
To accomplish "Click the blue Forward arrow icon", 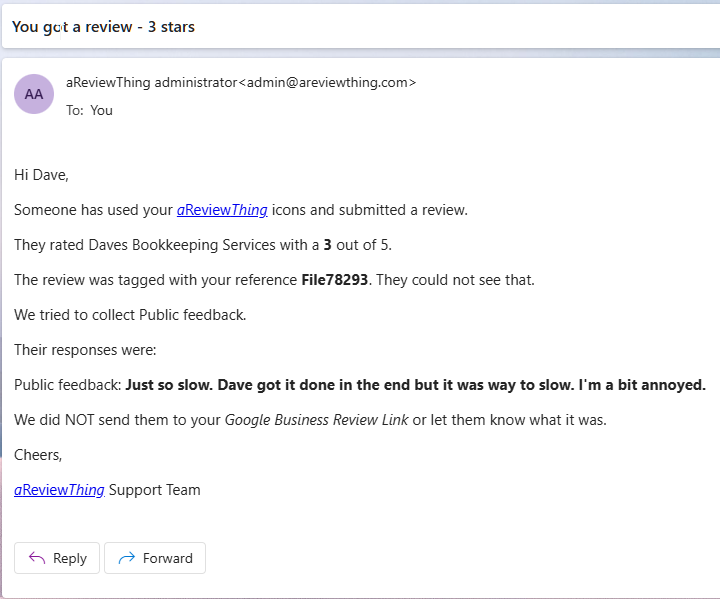I will click(126, 558).
